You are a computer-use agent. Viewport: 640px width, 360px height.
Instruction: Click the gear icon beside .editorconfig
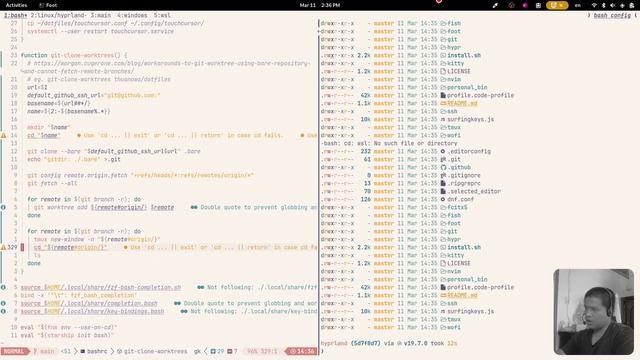(443, 151)
